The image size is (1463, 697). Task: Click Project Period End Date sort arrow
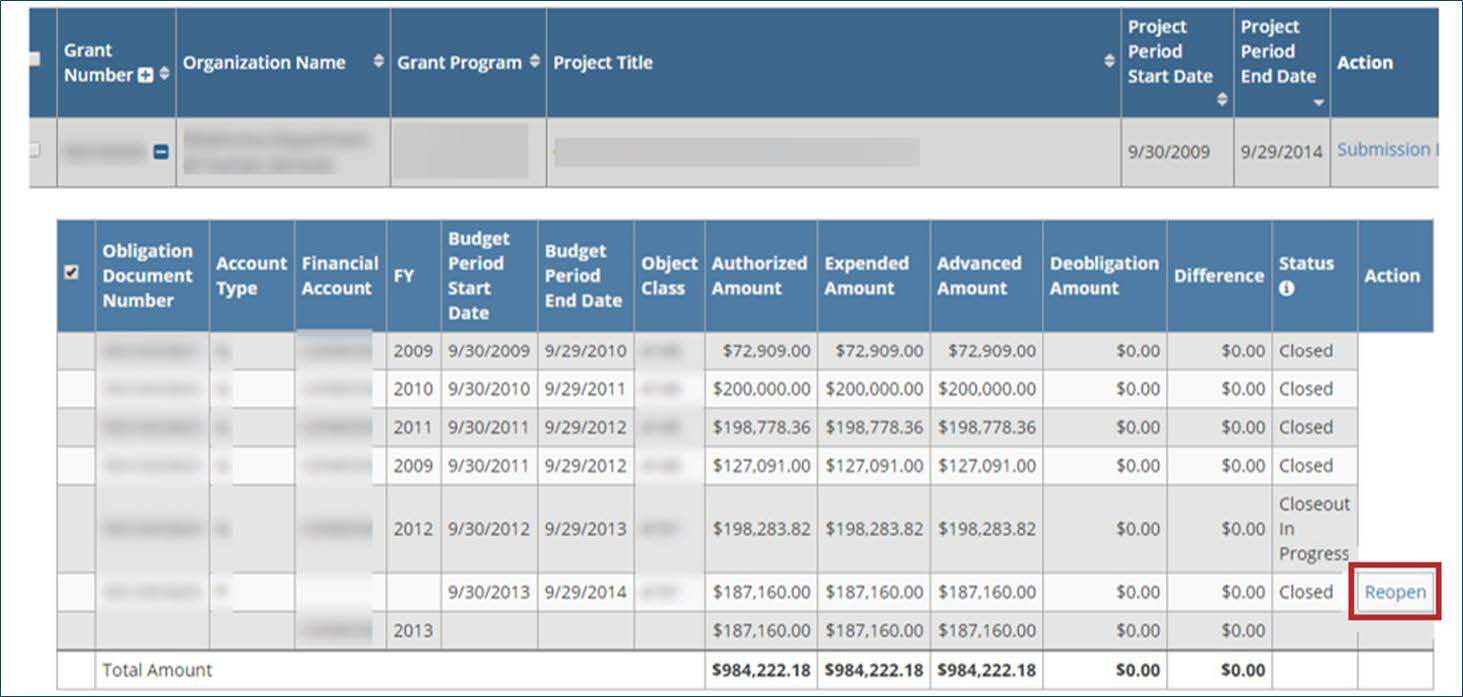click(1318, 102)
